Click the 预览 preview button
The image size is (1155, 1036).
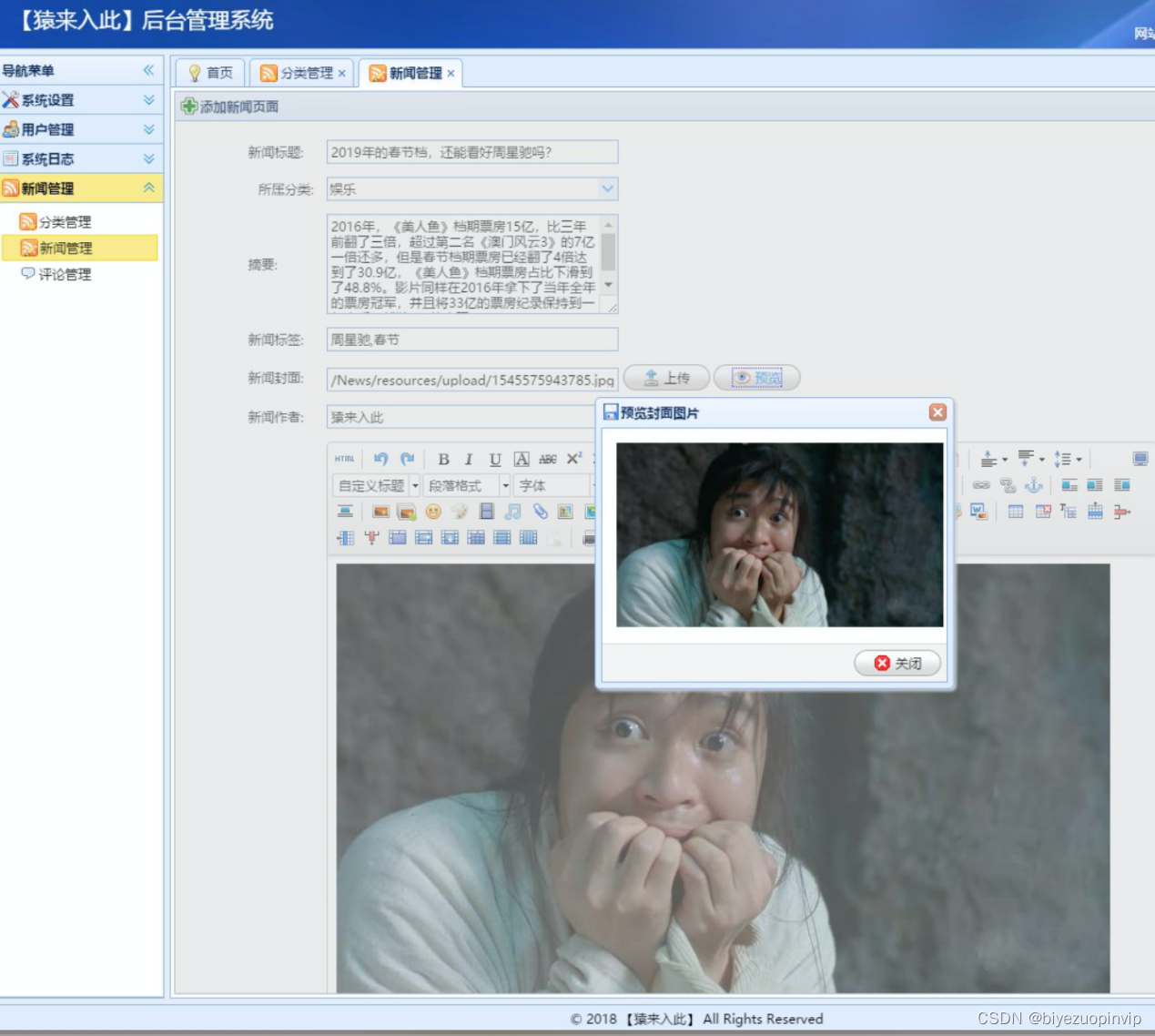(757, 378)
